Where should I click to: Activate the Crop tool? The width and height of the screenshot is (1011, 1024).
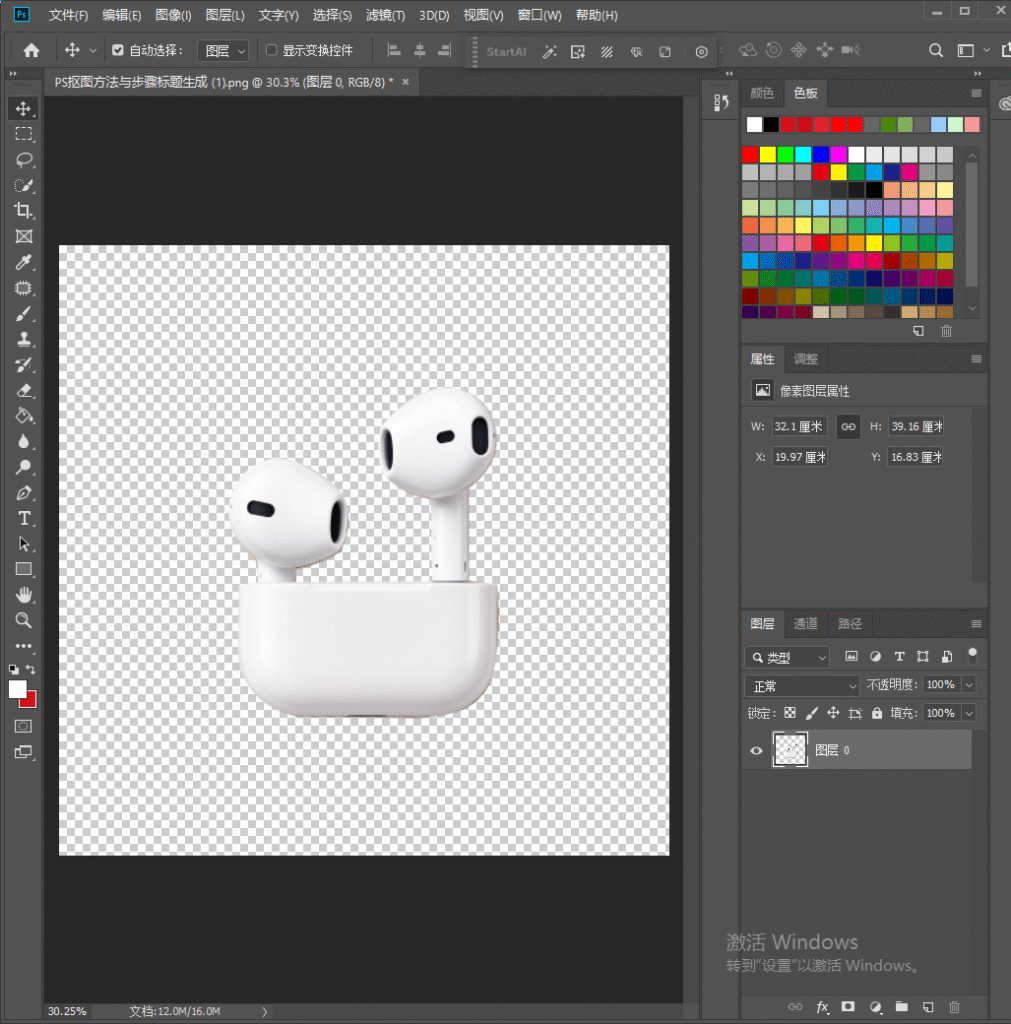[24, 210]
